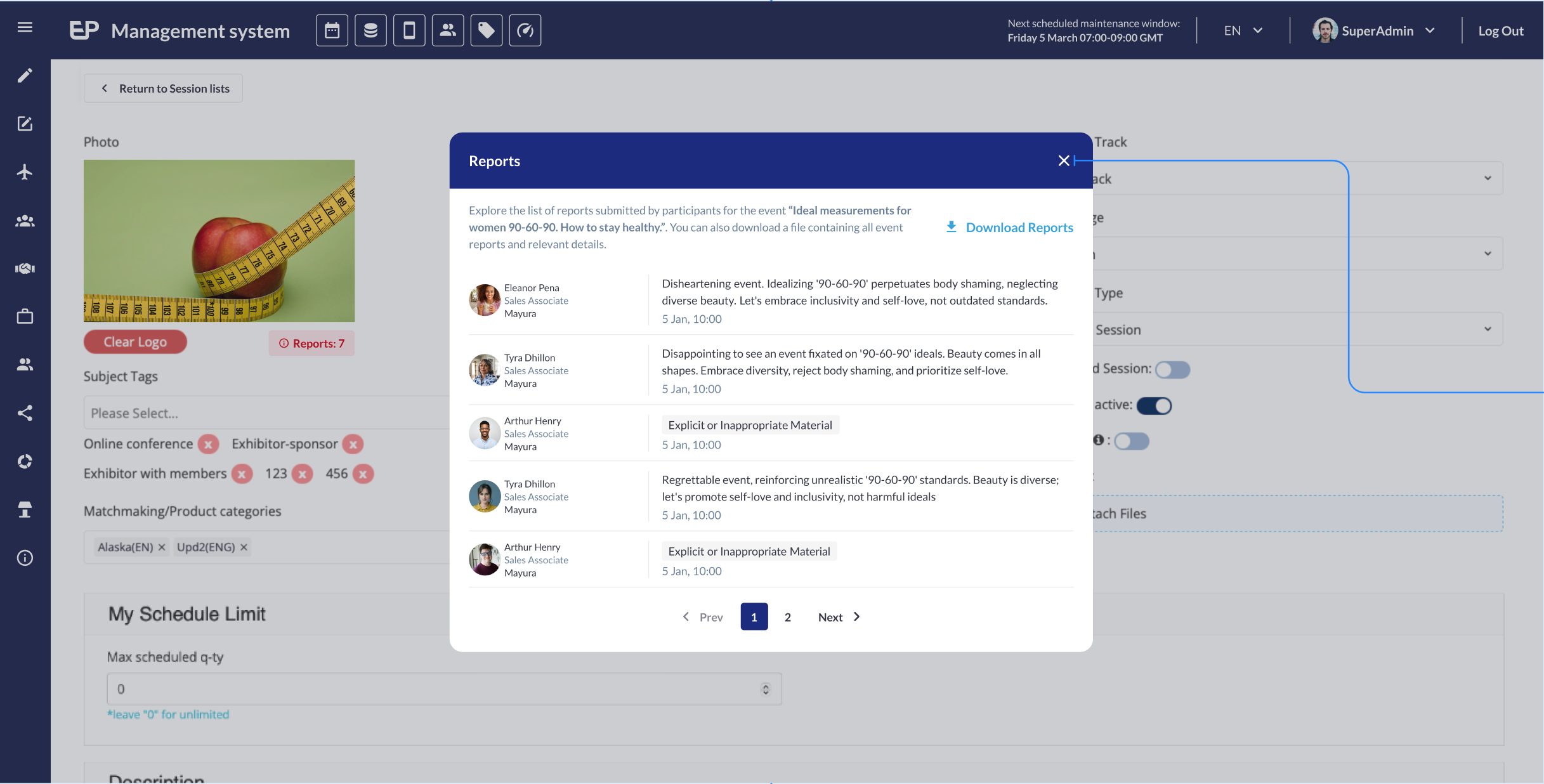
Task: Open the podium stand sidebar icon
Action: (x=25, y=509)
